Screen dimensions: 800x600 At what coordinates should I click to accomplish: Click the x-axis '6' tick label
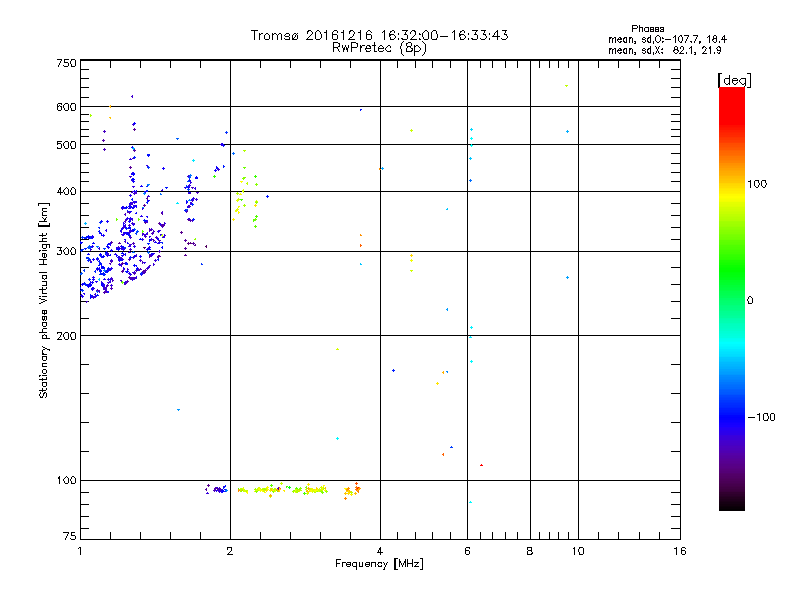(x=467, y=551)
